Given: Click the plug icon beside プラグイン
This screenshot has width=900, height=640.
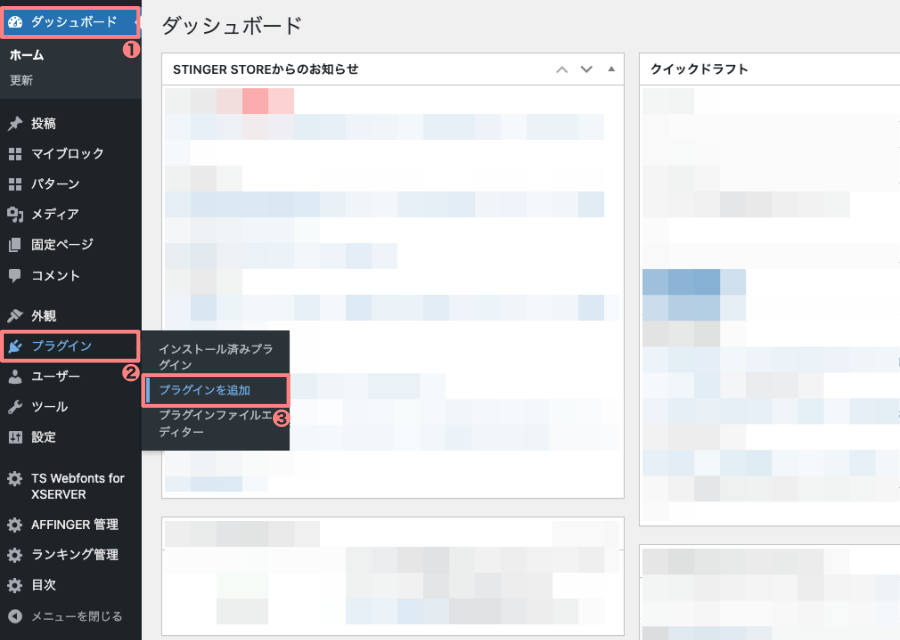Looking at the screenshot, I should [x=15, y=346].
